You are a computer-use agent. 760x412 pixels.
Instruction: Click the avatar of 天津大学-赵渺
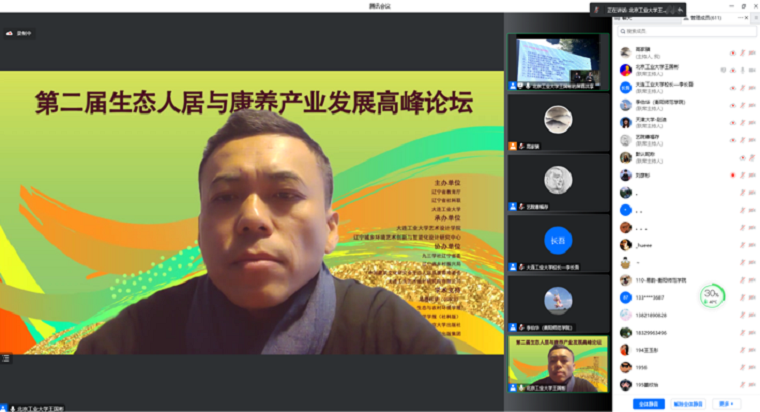625,121
